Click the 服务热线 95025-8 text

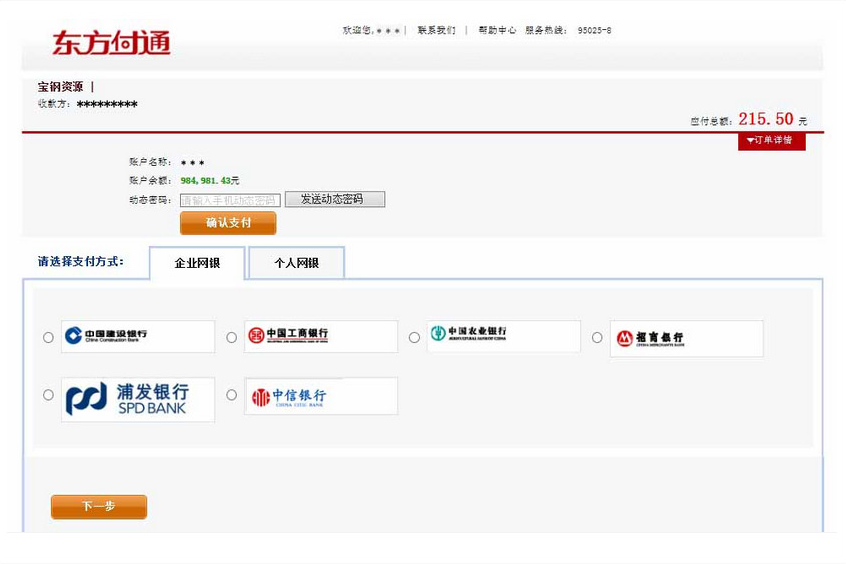[568, 30]
